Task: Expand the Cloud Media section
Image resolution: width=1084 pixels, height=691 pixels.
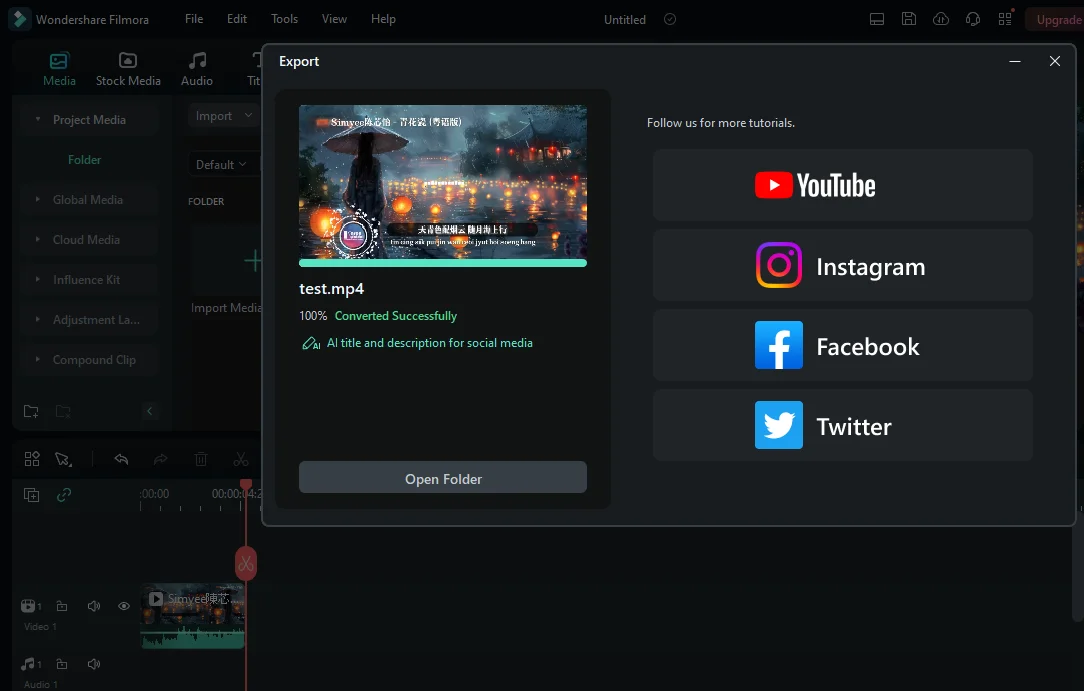Action: [x=86, y=240]
